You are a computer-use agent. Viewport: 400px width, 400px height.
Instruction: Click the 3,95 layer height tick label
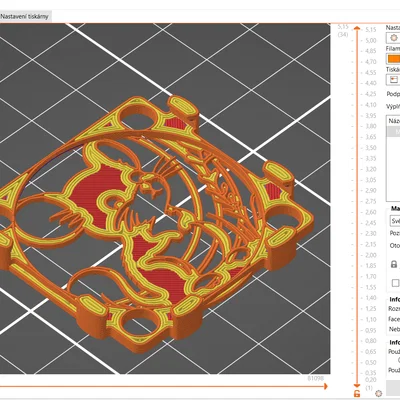(x=371, y=116)
